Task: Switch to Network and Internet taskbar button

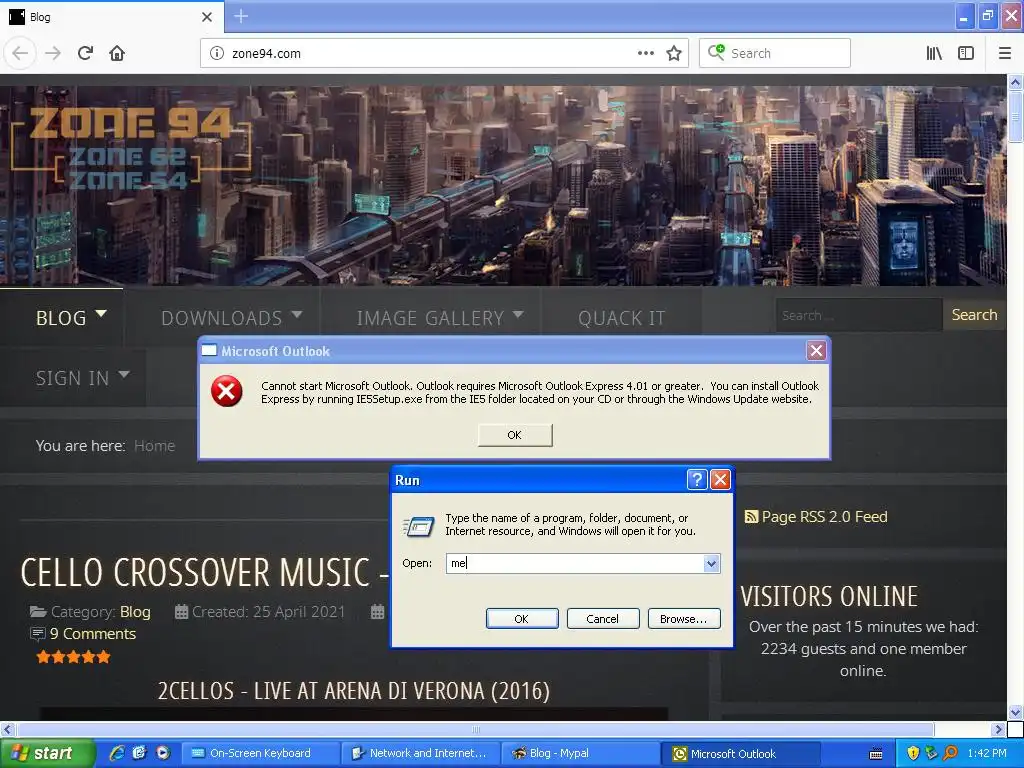Action: click(x=421, y=754)
